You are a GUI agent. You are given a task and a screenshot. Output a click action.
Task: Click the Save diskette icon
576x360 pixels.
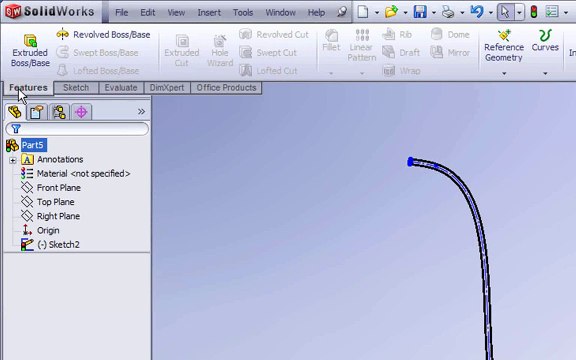pyautogui.click(x=420, y=12)
